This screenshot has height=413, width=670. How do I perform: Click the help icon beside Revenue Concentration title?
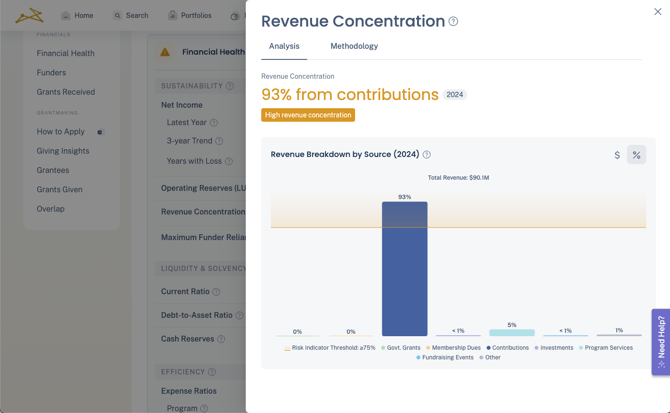(453, 22)
